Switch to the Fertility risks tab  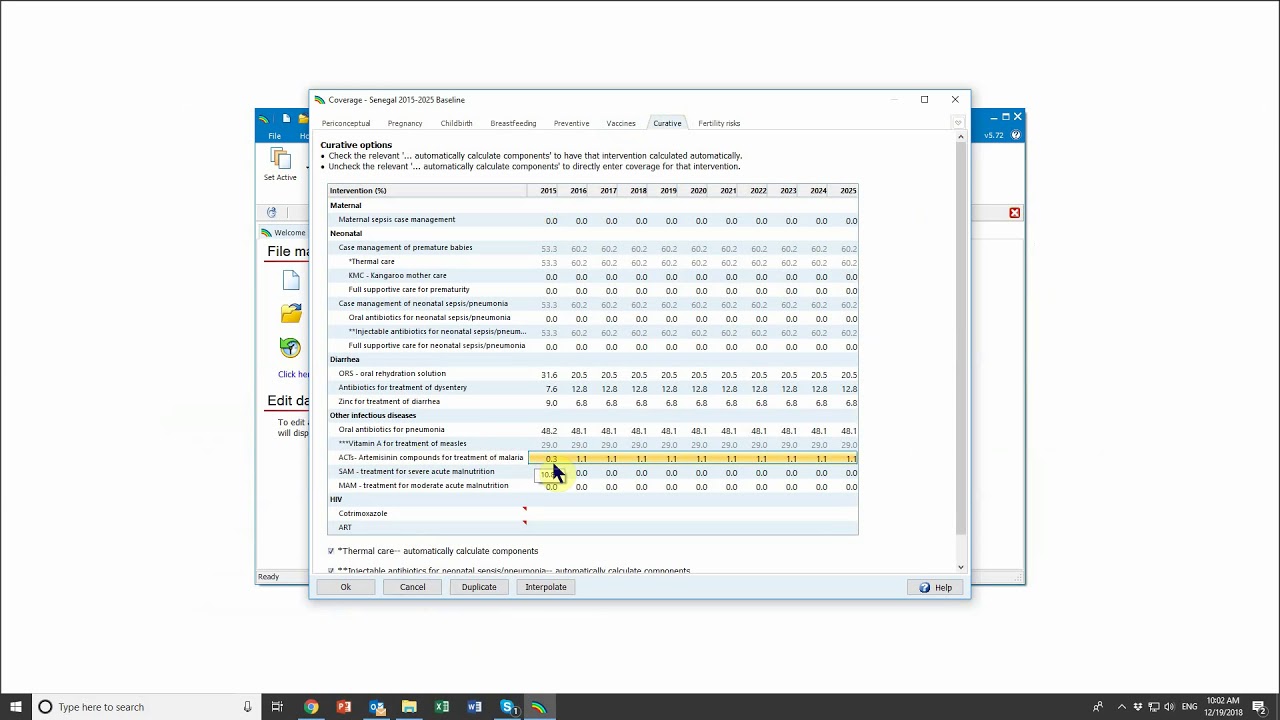coord(719,123)
